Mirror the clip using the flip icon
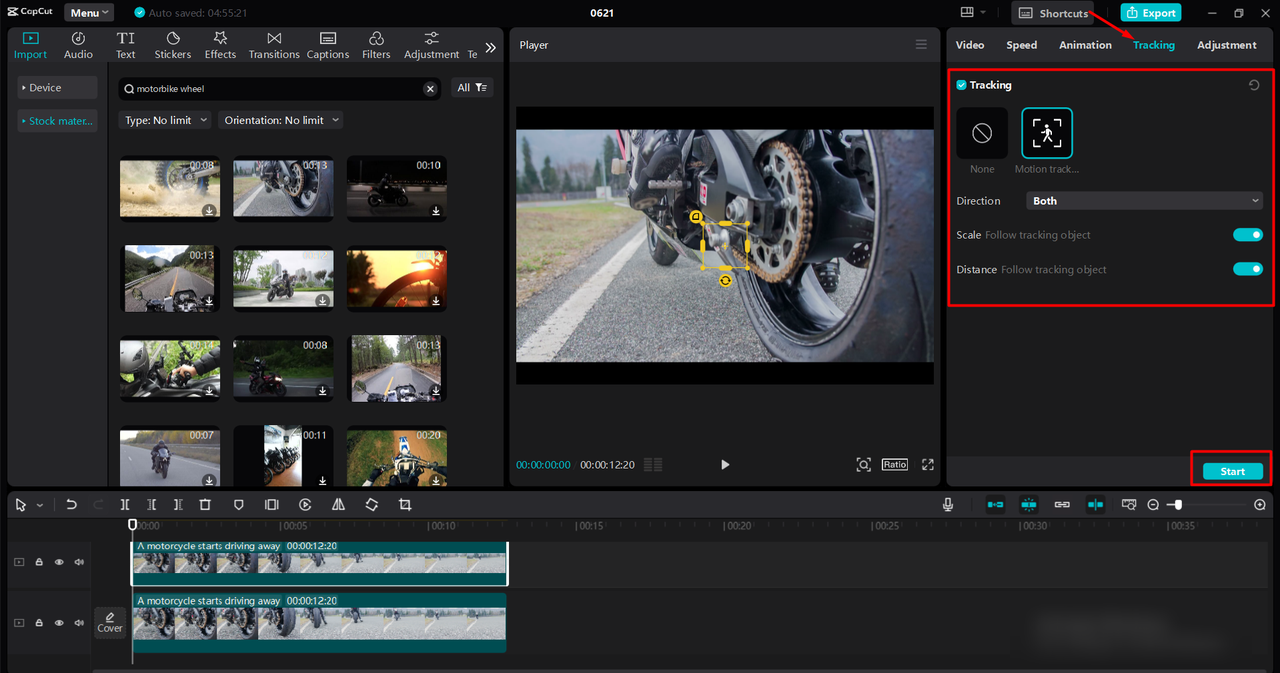The image size is (1280, 673). point(338,505)
